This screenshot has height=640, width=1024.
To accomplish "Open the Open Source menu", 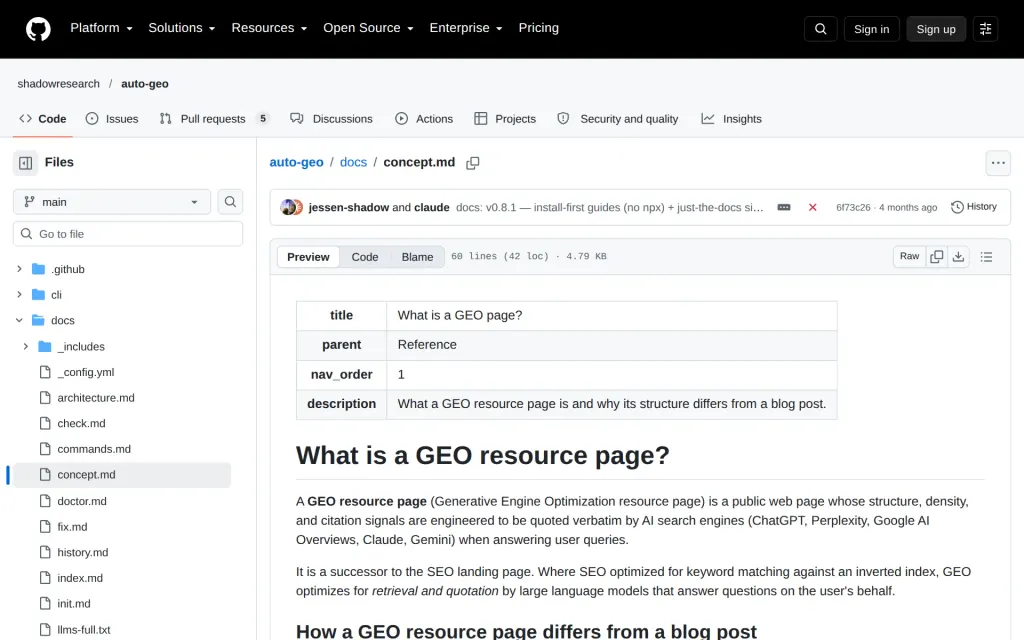I will [x=368, y=28].
